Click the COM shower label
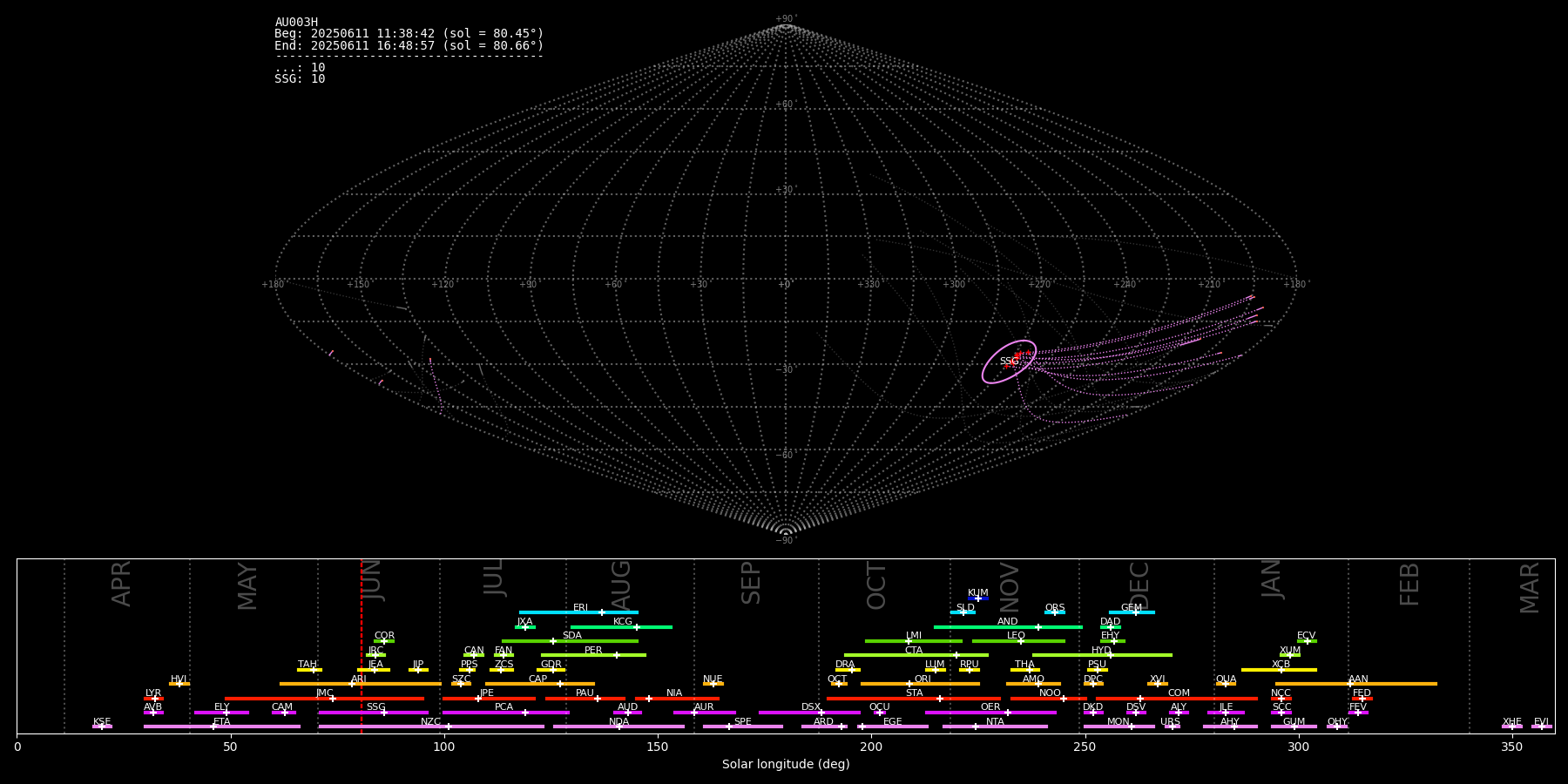 click(x=1179, y=693)
